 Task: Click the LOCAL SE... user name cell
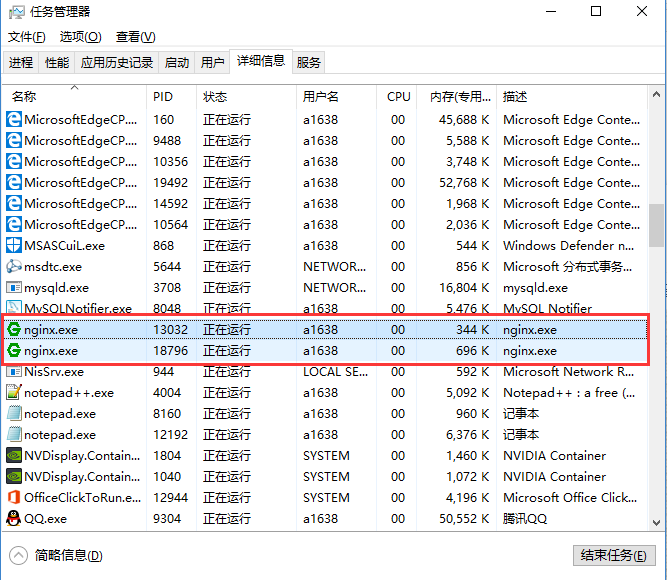[x=335, y=372]
